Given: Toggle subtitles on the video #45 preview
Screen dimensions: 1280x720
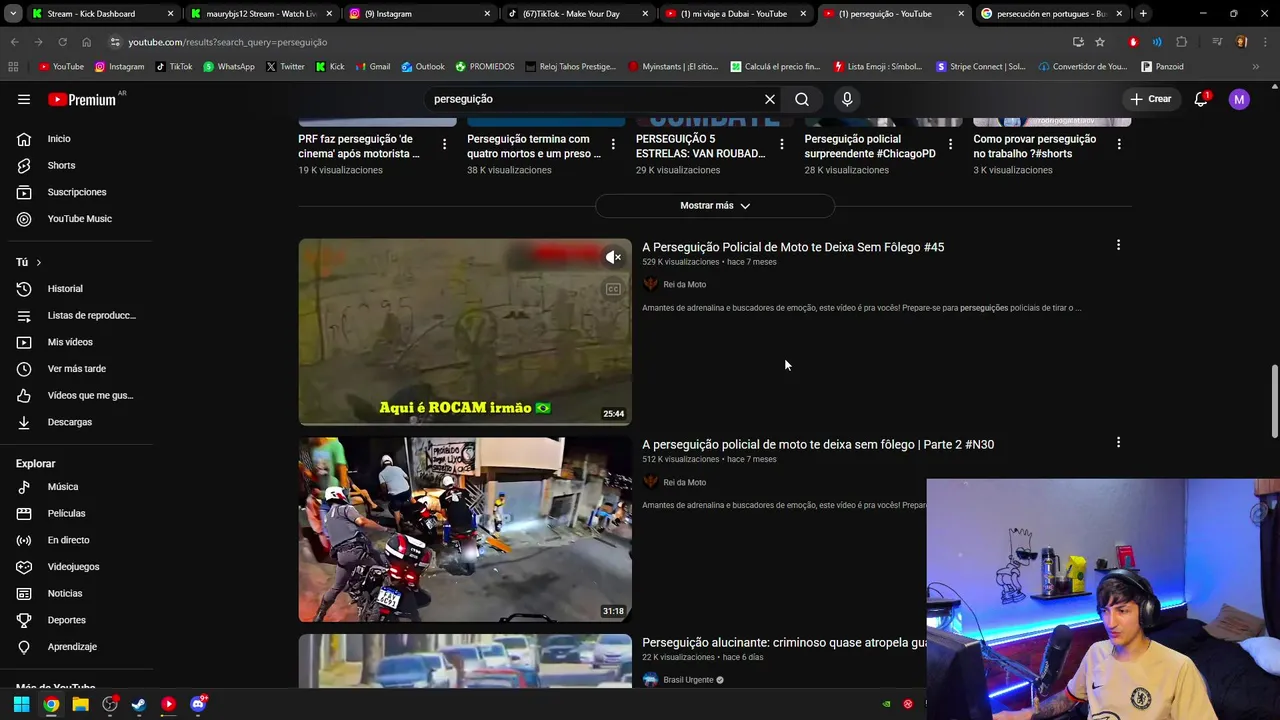Looking at the screenshot, I should (613, 289).
